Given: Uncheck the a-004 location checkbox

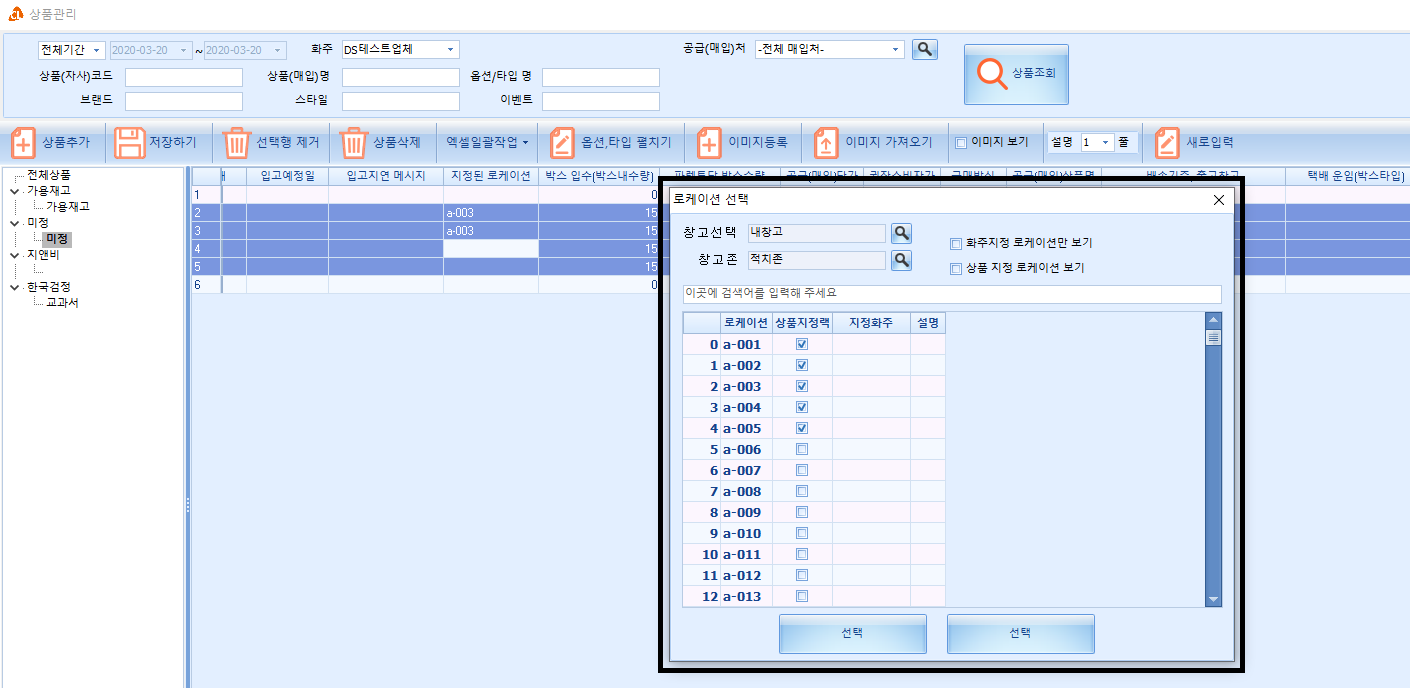Looking at the screenshot, I should (801, 407).
